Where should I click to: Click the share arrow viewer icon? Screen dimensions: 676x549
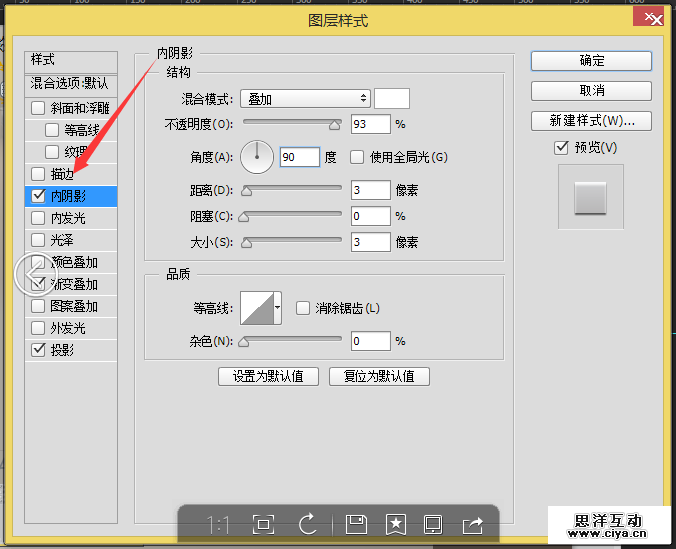(x=473, y=524)
